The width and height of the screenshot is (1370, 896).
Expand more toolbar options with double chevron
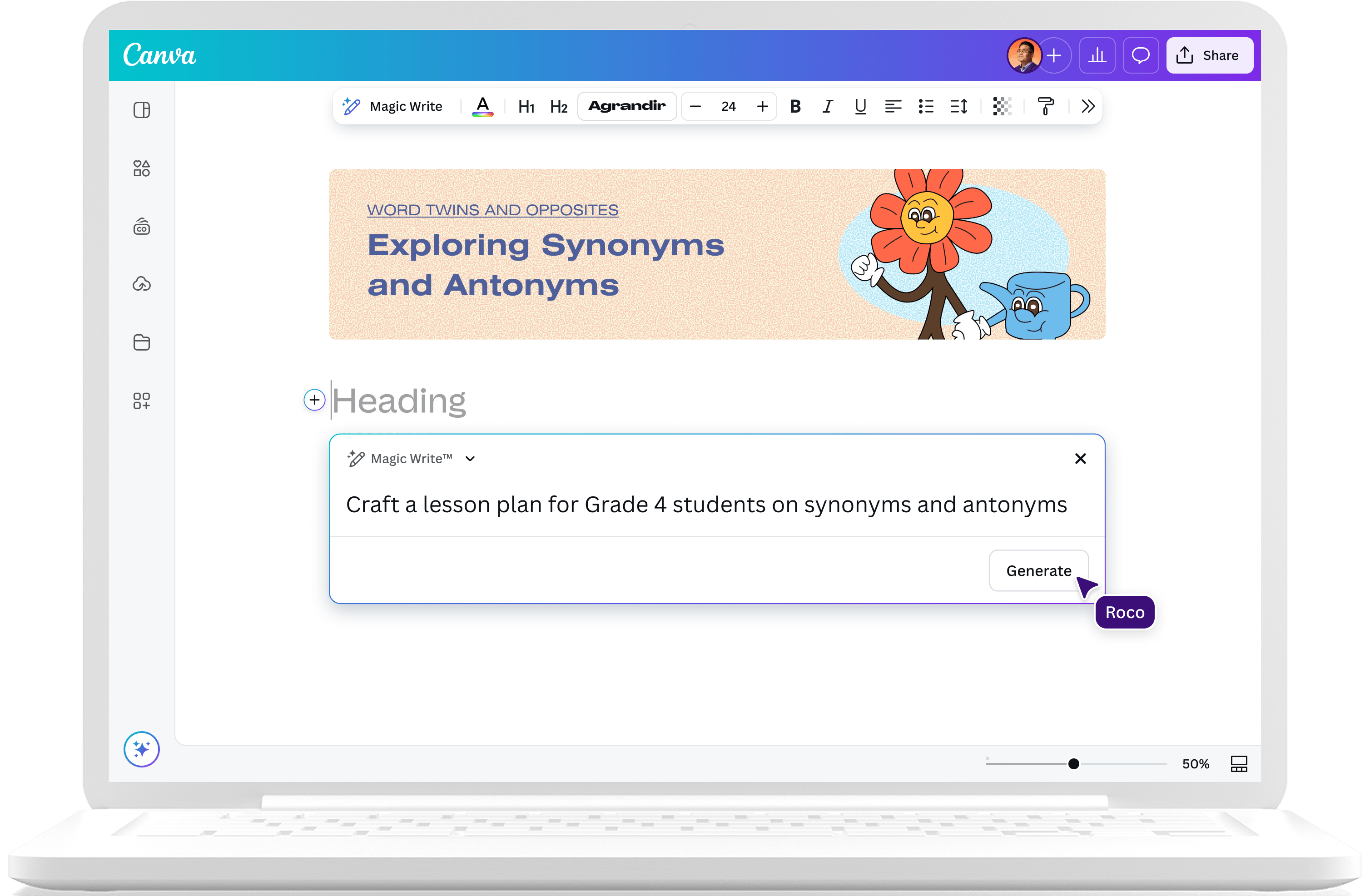pos(1087,106)
